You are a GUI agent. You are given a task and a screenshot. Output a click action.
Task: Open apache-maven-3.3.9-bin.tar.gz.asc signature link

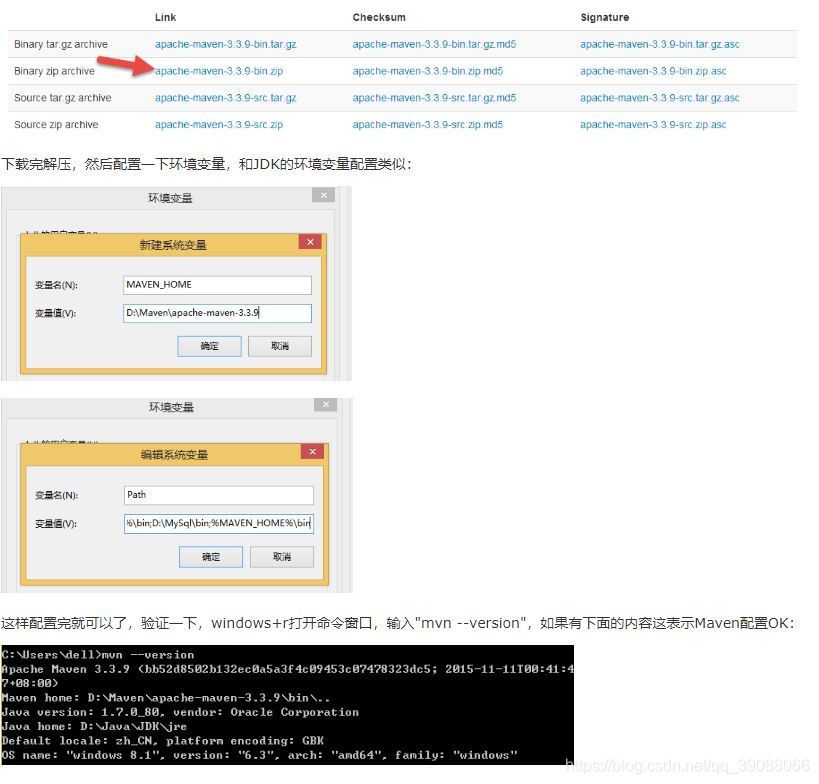[660, 44]
